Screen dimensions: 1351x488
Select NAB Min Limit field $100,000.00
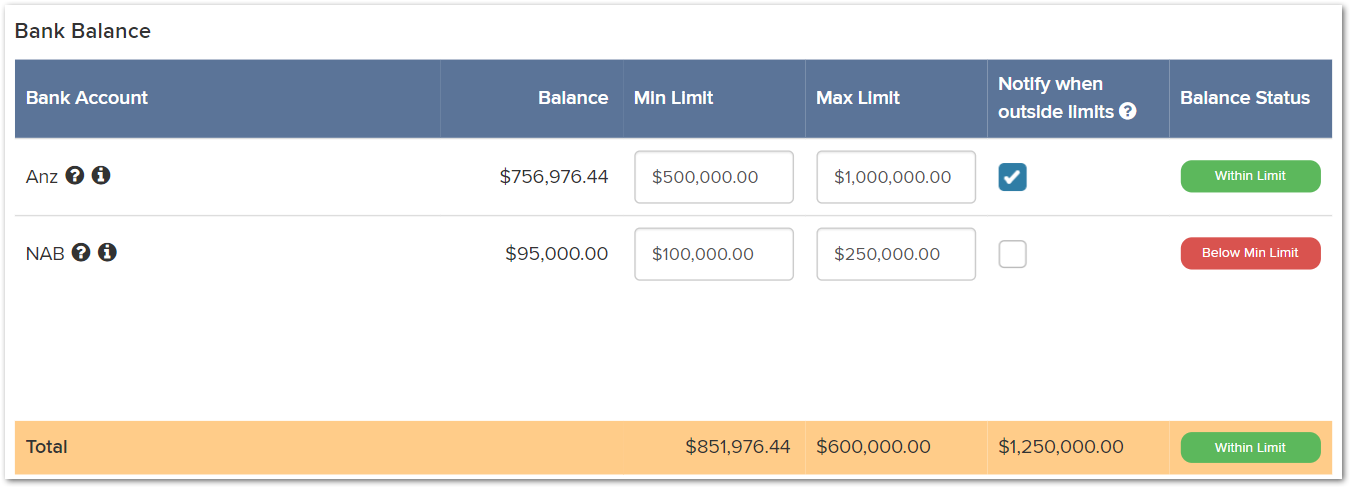(x=714, y=254)
